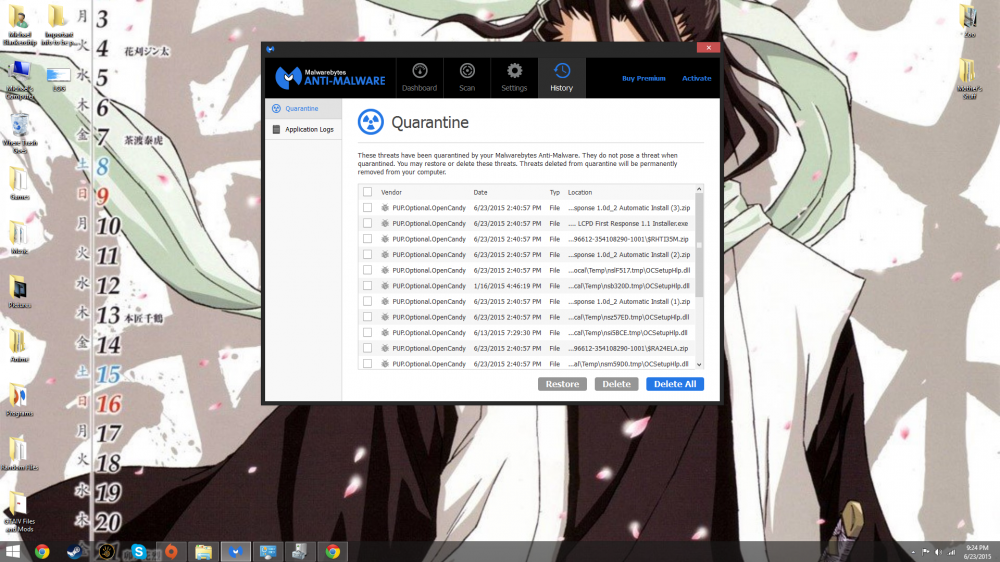Viewport: 1000px width, 562px height.
Task: Sort by the Vendor column header
Action: (x=392, y=192)
